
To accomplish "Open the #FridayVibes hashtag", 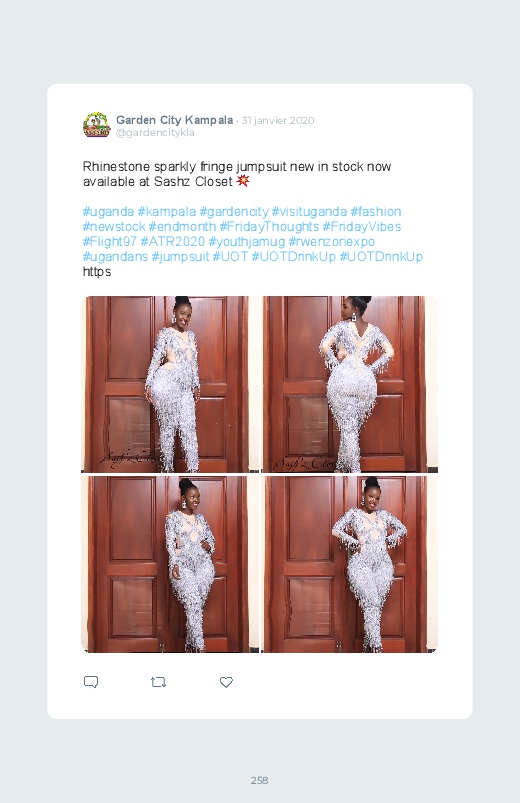I will (x=362, y=226).
